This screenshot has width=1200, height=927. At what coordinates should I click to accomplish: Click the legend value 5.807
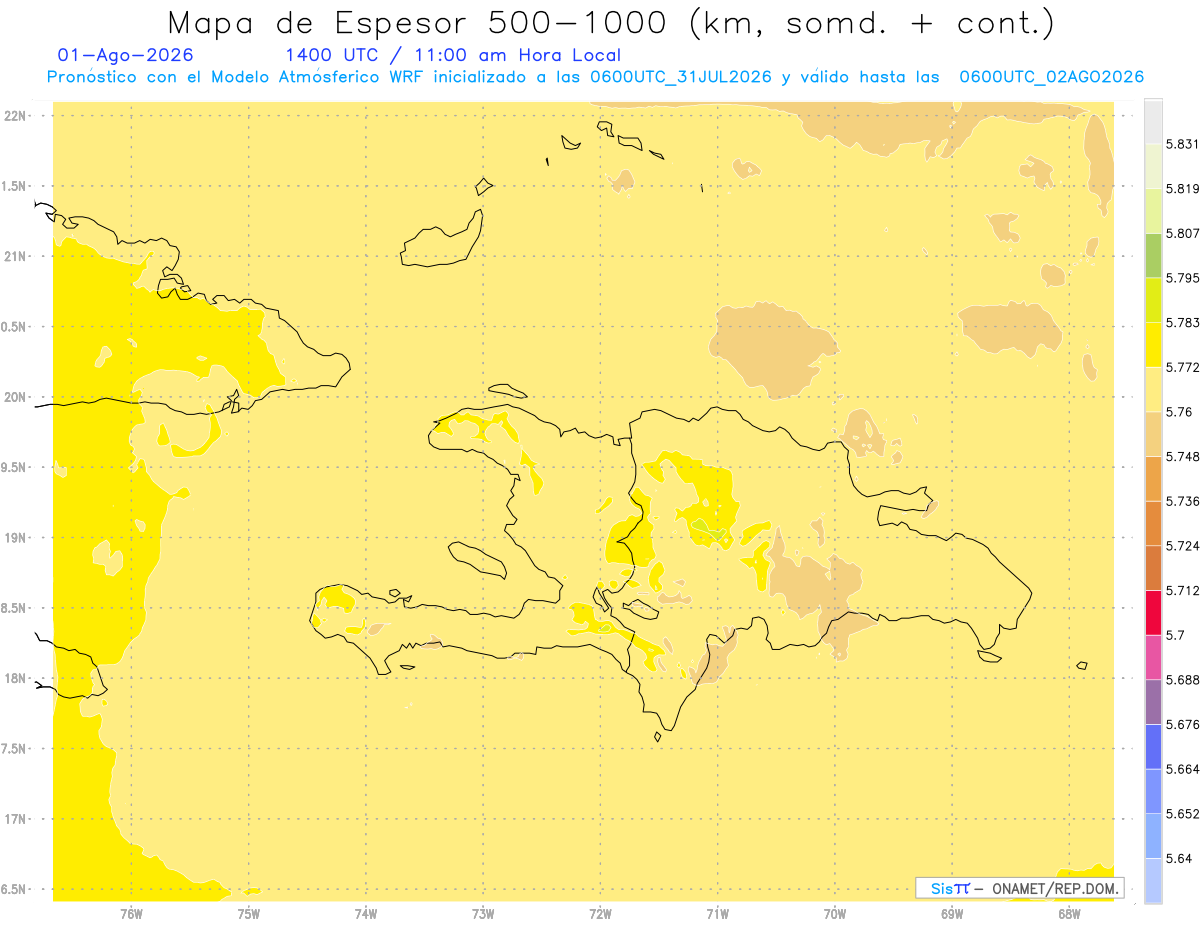(1183, 233)
